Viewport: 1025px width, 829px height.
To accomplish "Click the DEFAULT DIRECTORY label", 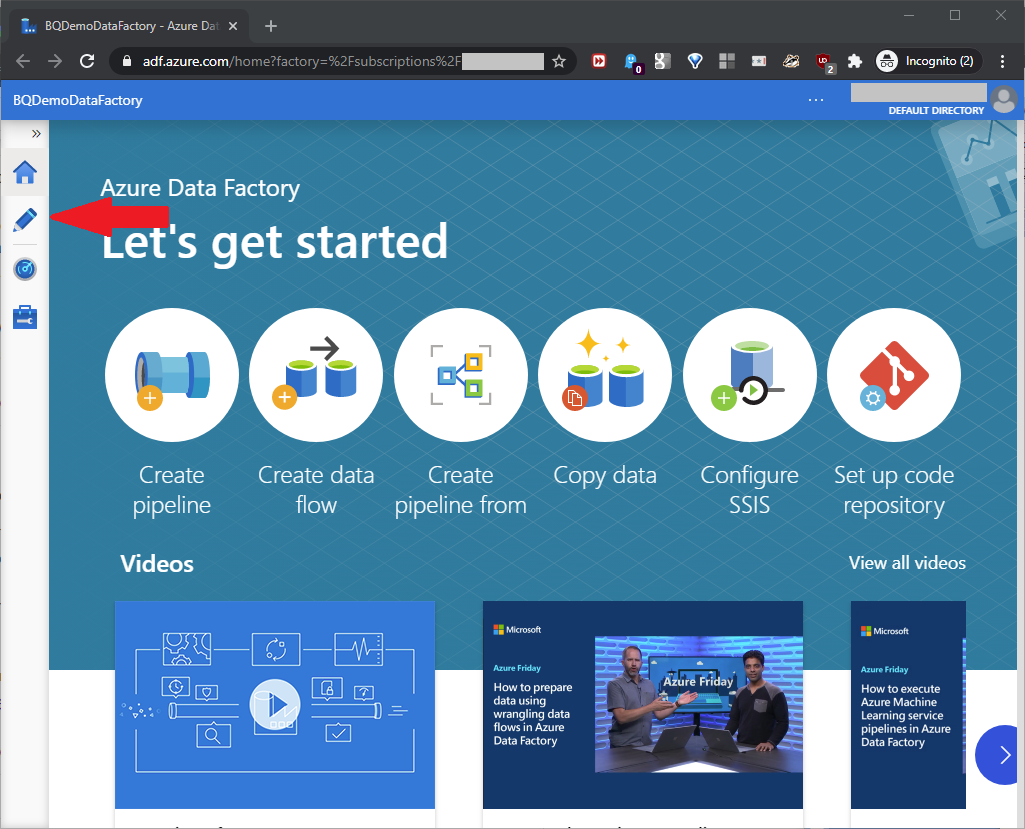I will point(935,110).
